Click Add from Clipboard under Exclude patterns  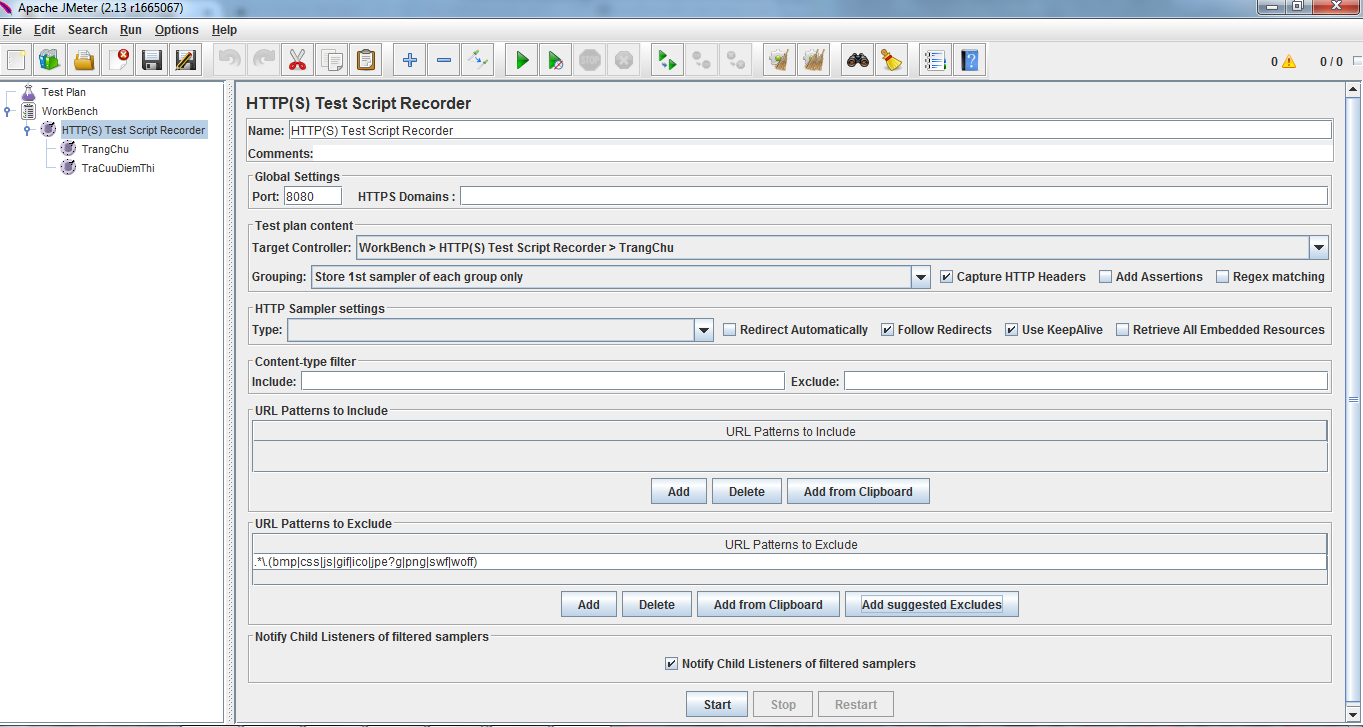(768, 604)
